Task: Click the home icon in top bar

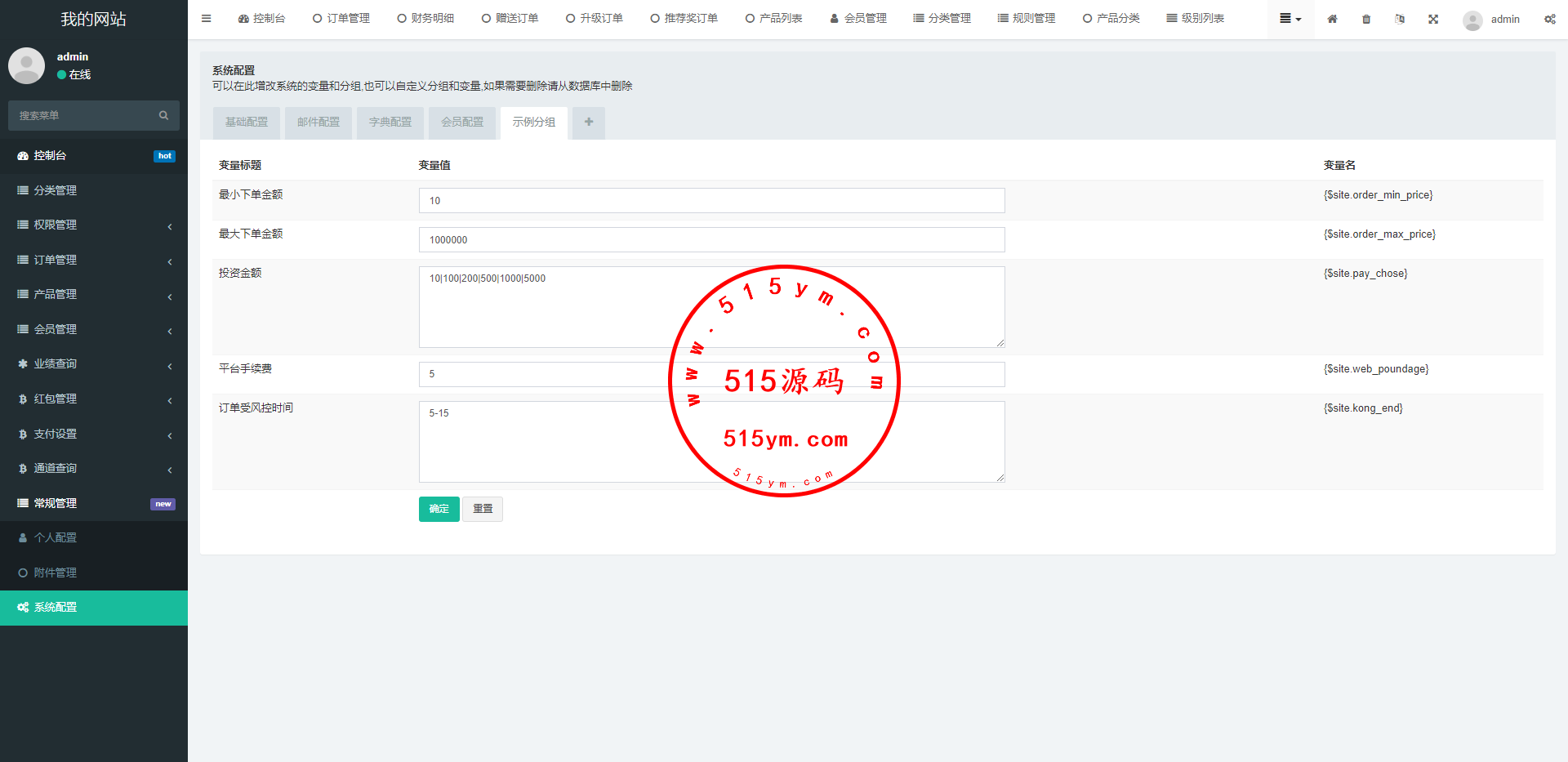Action: (x=1332, y=19)
